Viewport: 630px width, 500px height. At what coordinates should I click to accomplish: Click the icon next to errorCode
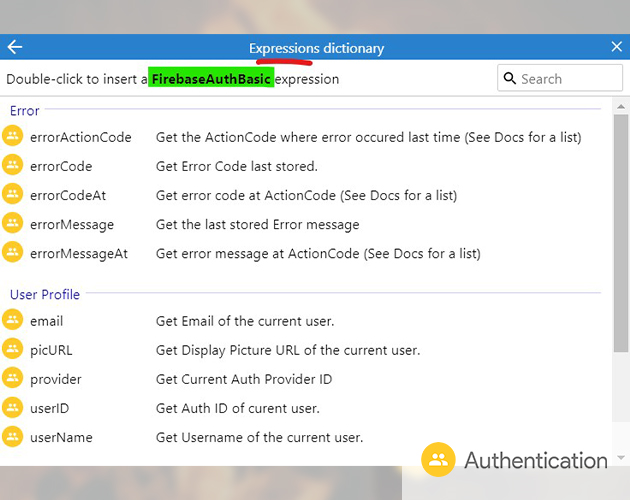click(x=13, y=166)
